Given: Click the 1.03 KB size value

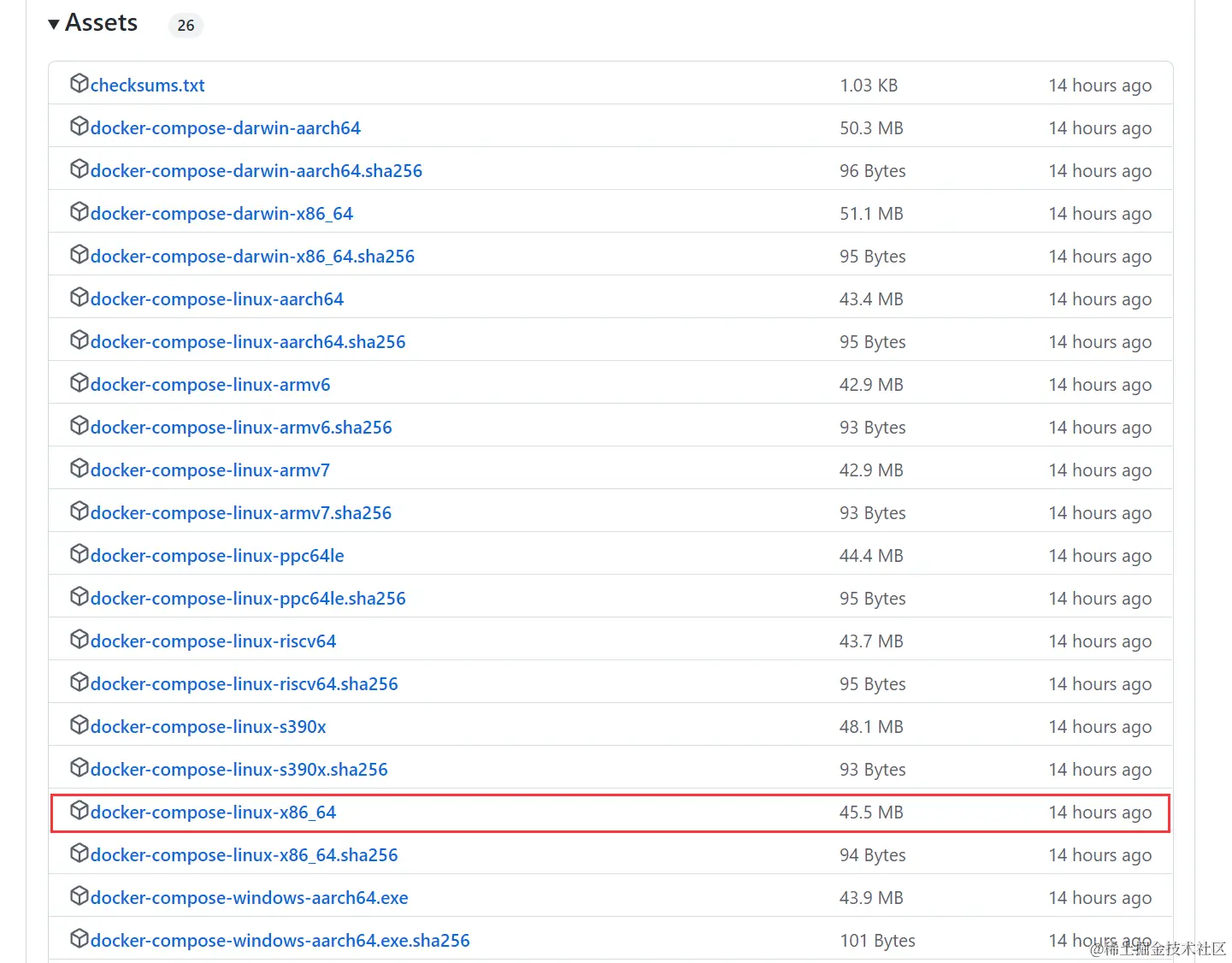Looking at the screenshot, I should (869, 86).
